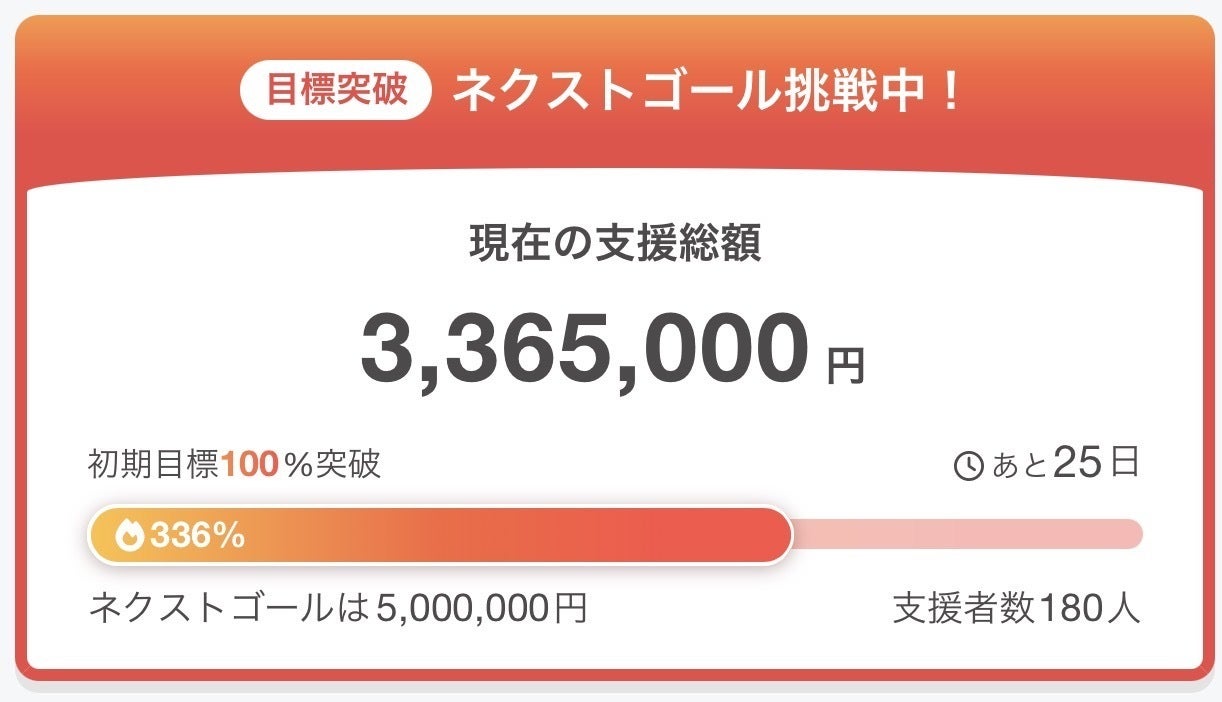Click the 25日 remaining days count
Viewport: 1222px width, 702px height.
click(1097, 463)
